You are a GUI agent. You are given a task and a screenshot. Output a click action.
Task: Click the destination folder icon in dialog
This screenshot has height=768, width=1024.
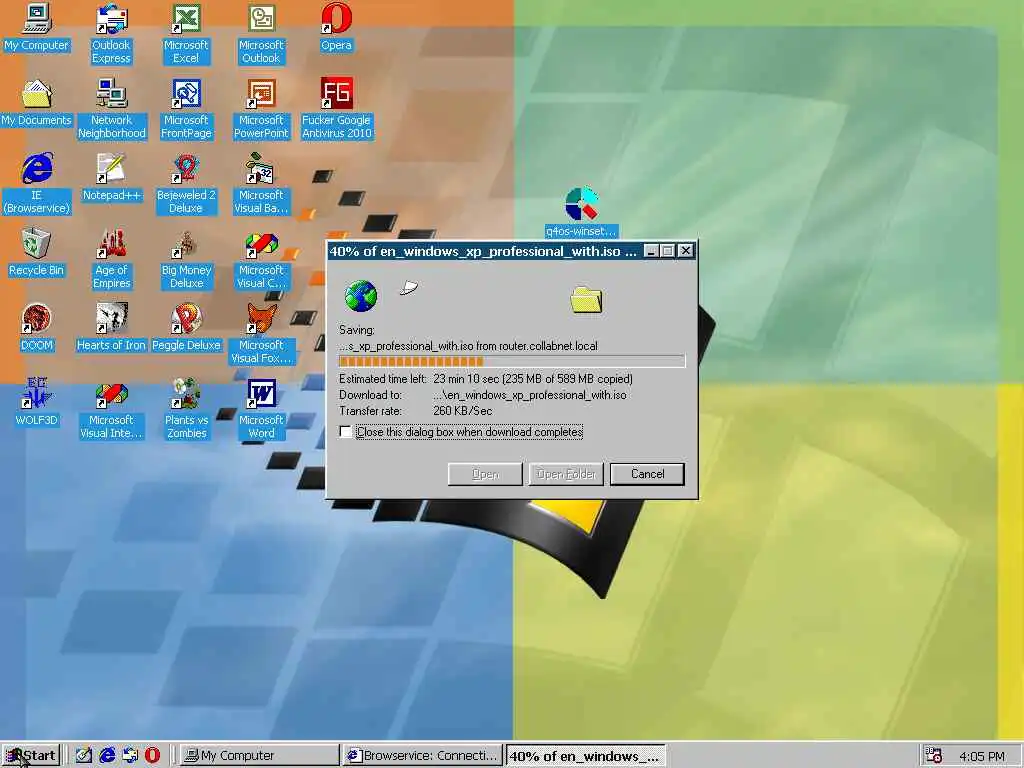[x=586, y=299]
